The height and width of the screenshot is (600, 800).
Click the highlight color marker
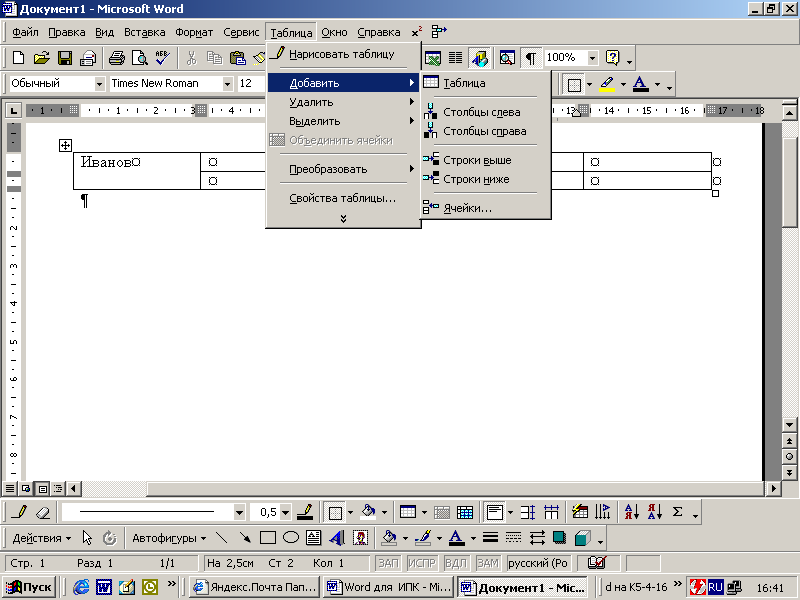pos(607,84)
